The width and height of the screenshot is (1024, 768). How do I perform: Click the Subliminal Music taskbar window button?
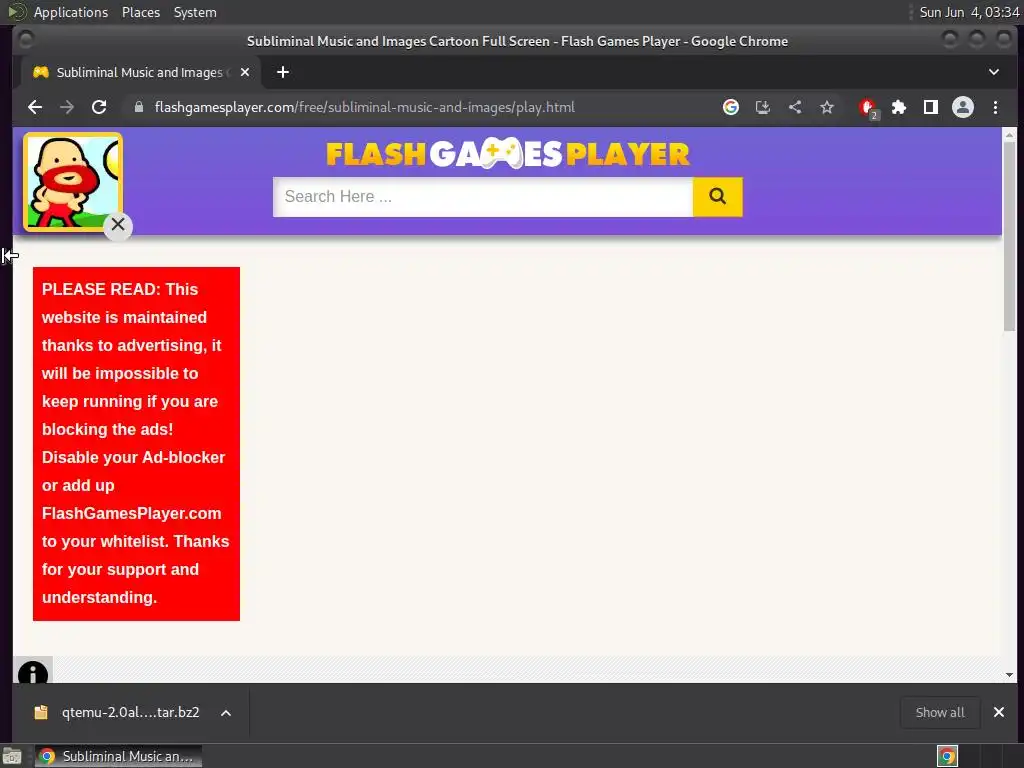[x=118, y=756]
